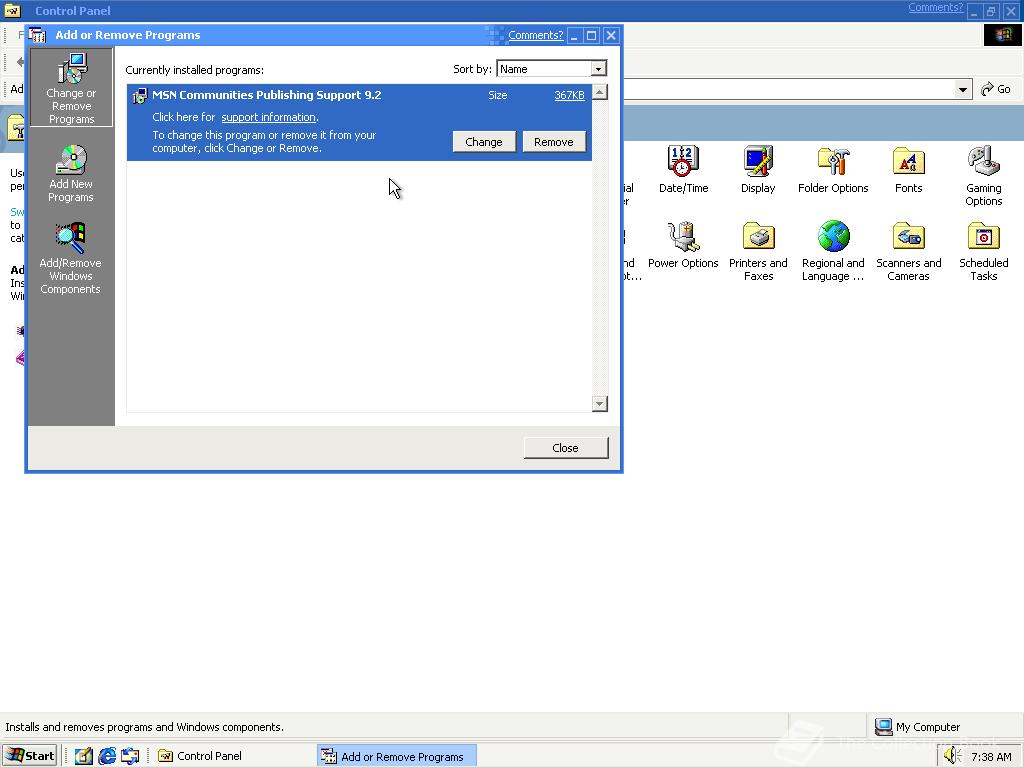Click the MSN Communities Publishing Support program icon
The width and height of the screenshot is (1024, 768).
point(140,96)
